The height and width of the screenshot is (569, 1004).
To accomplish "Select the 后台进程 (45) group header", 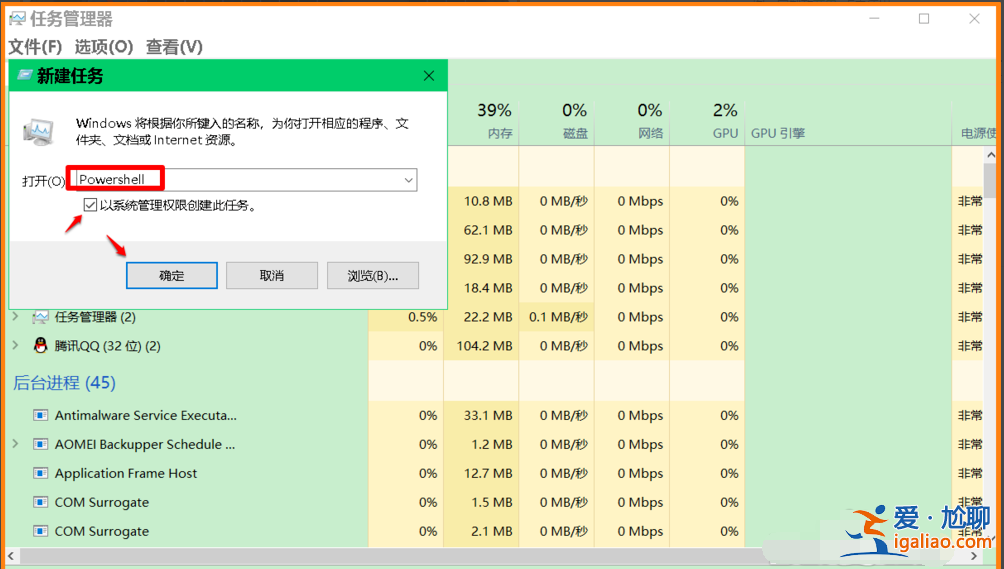I will 64,383.
